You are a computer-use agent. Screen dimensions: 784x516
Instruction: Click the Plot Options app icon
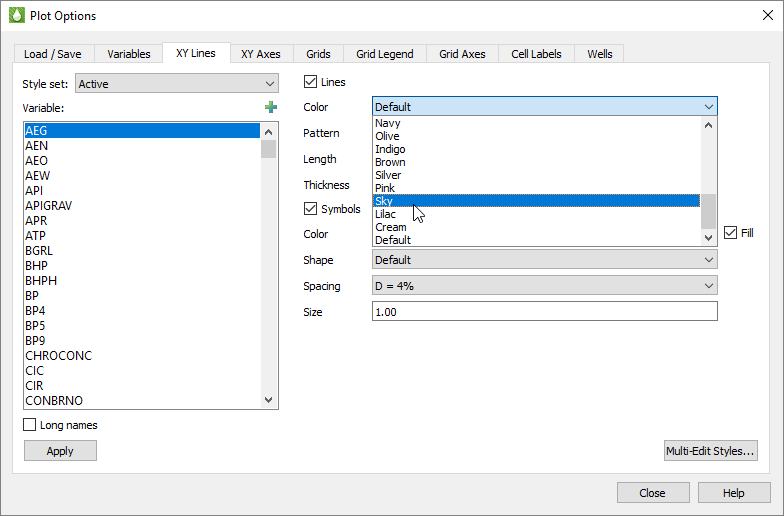click(15, 16)
